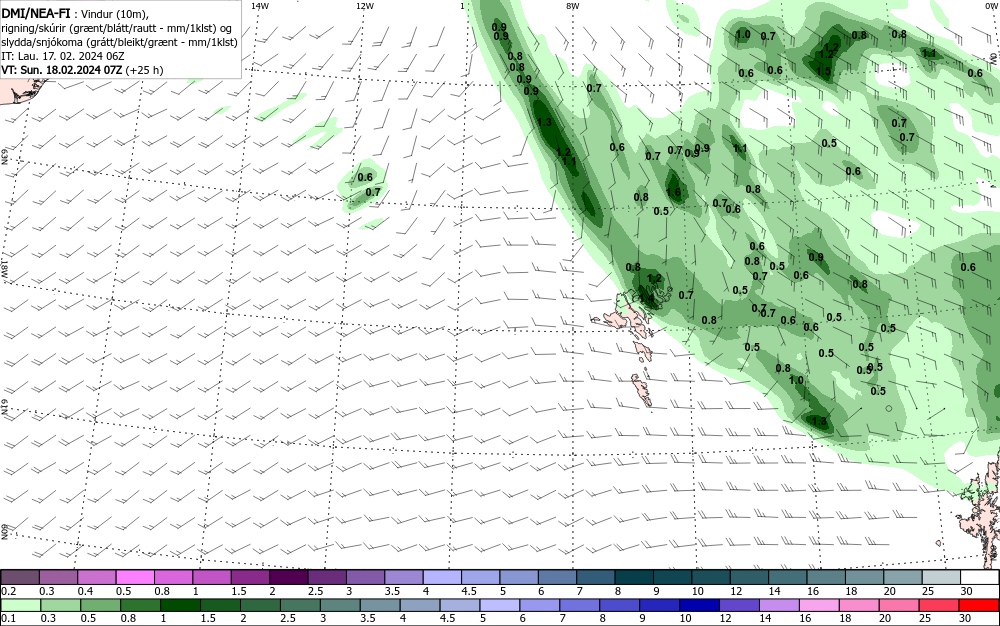This screenshot has width=1000, height=626.
Task: Click the 8W longitude label
Action: tap(573, 6)
